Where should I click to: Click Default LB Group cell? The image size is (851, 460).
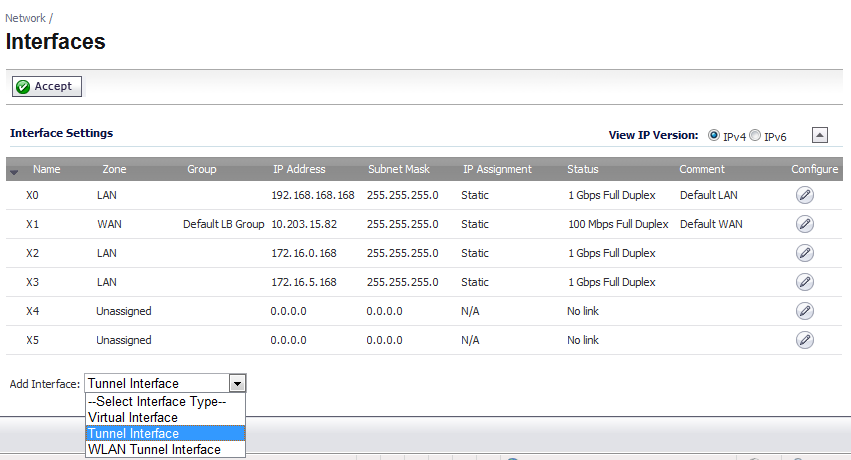click(x=224, y=224)
